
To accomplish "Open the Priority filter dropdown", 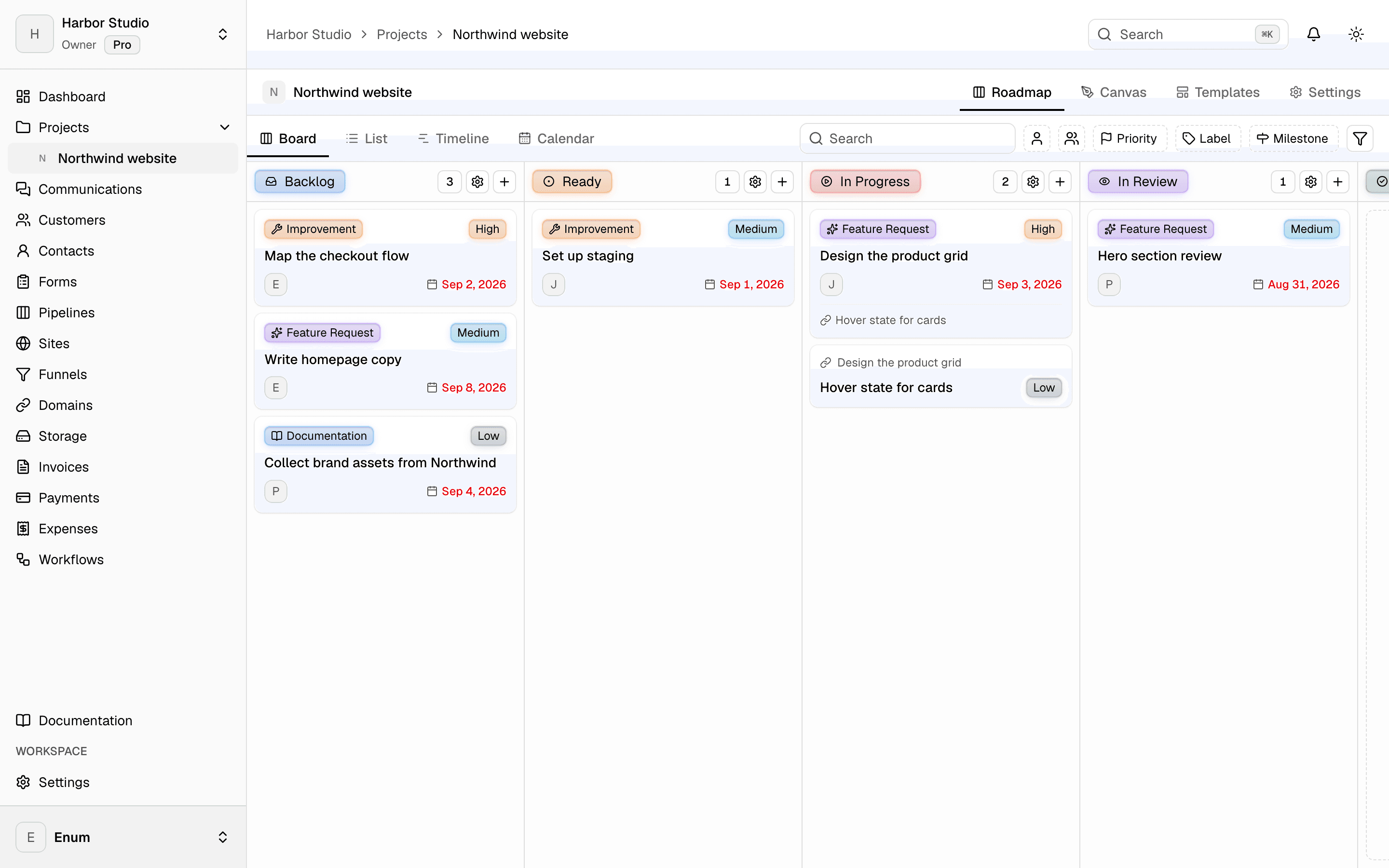I will coord(1129,138).
